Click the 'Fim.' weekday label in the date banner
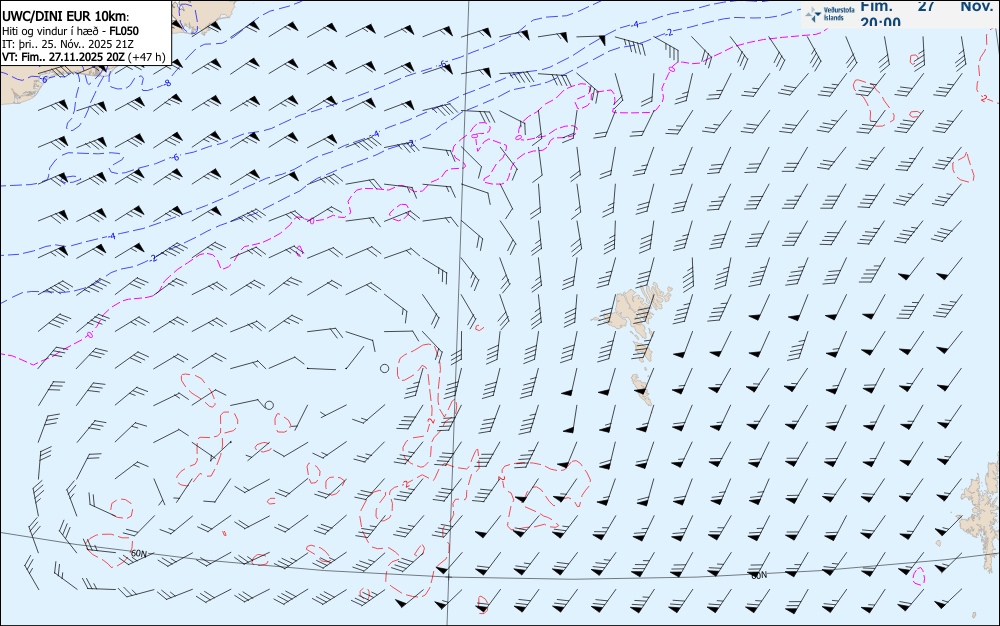1000x626 pixels. [876, 6]
